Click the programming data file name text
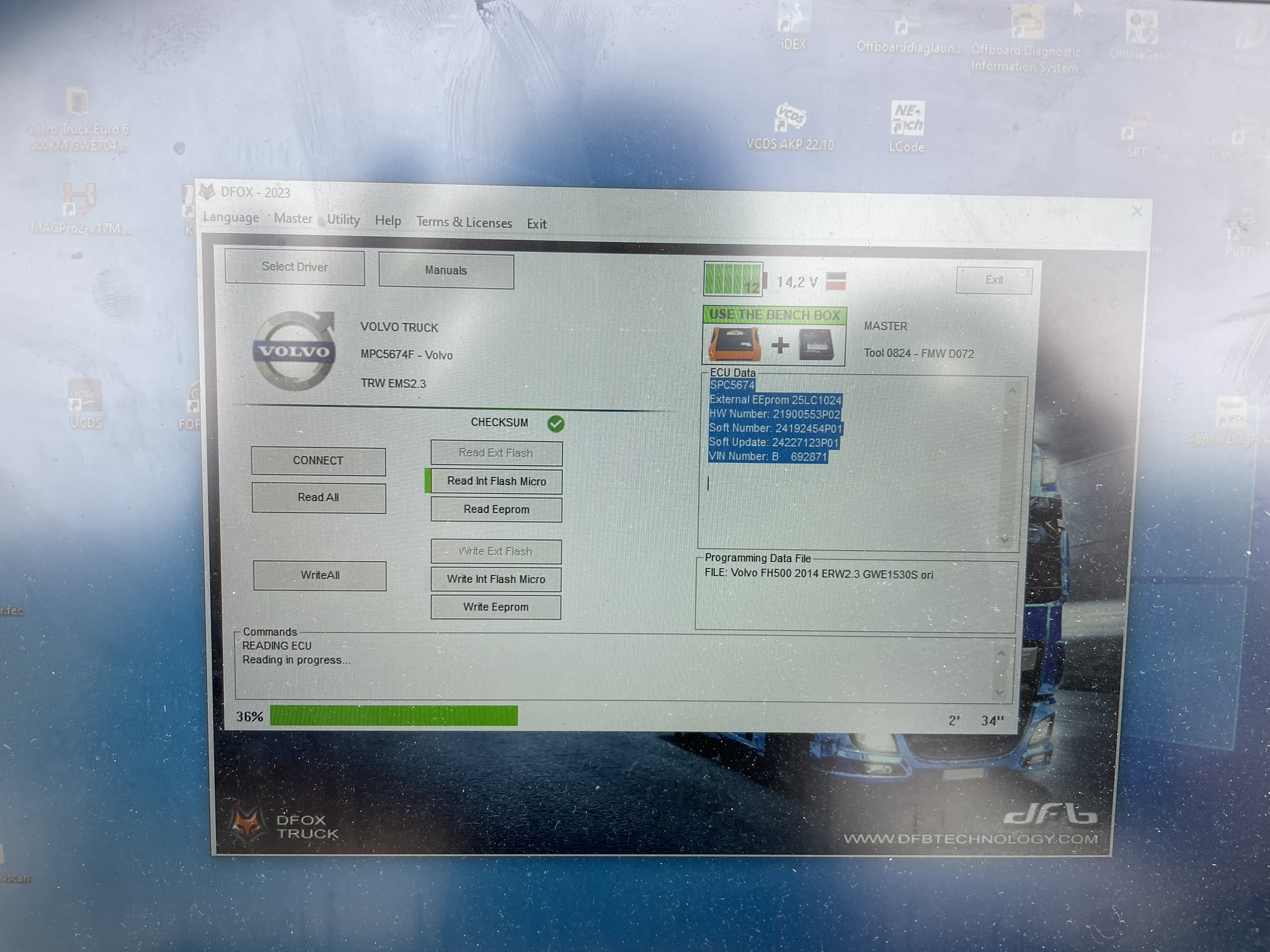 click(x=819, y=574)
